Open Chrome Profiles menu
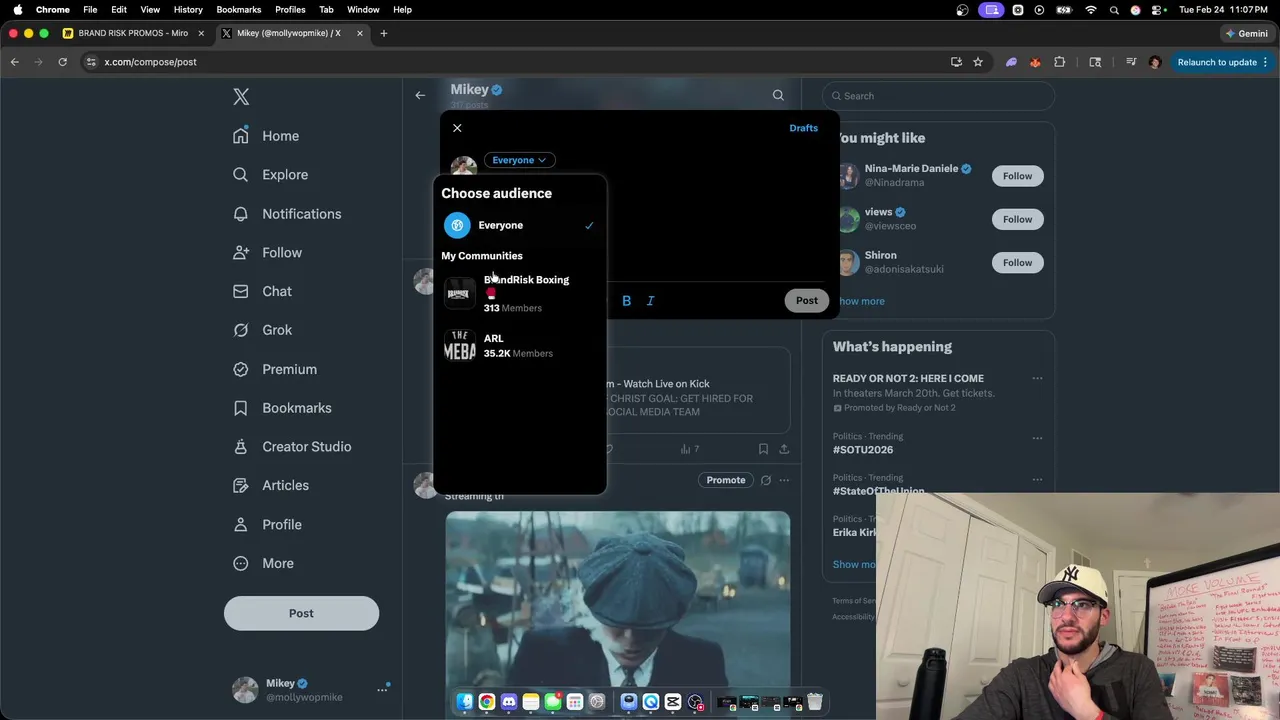The image size is (1280, 720). click(x=290, y=9)
